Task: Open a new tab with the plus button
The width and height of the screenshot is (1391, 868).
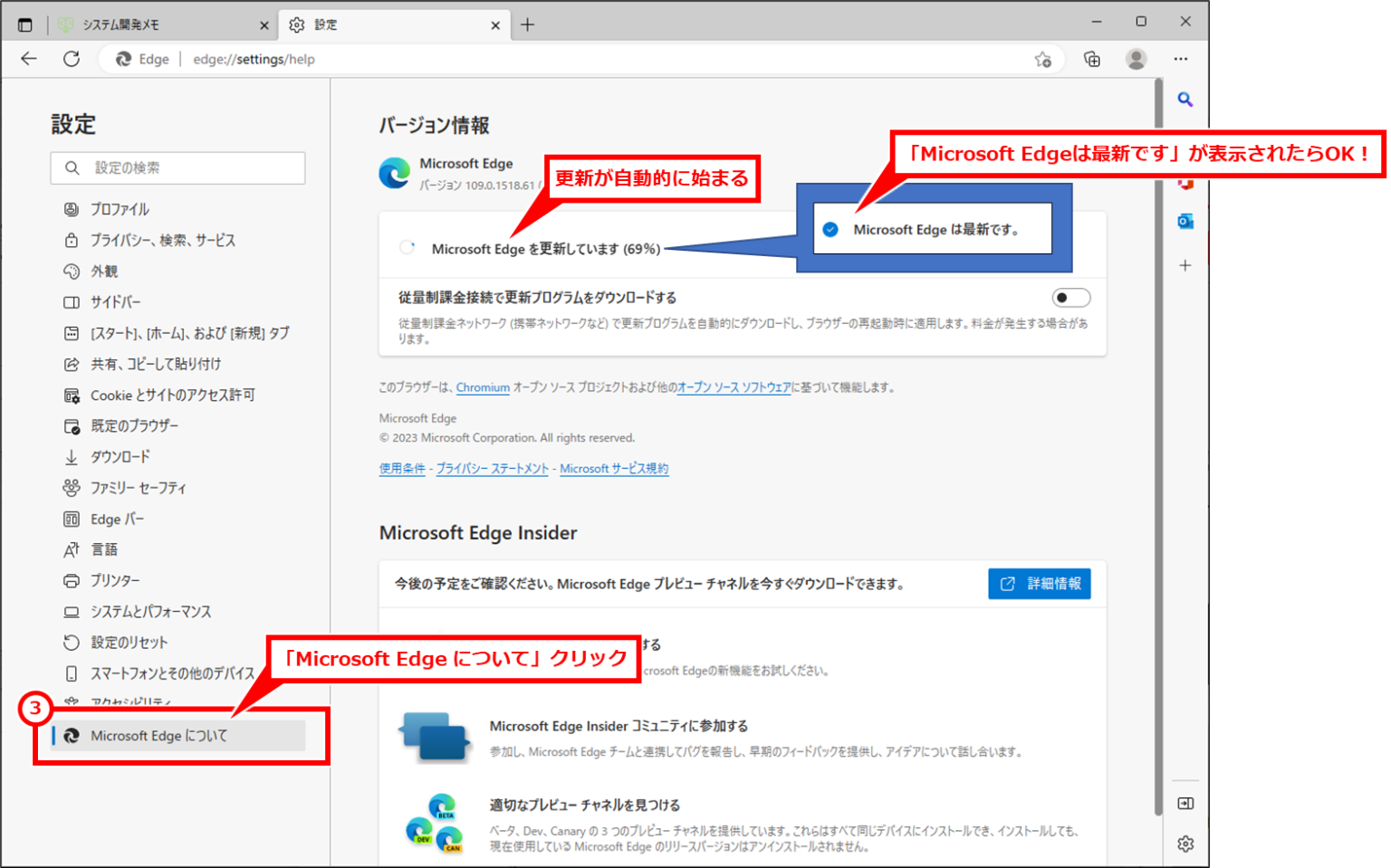Action: (528, 24)
